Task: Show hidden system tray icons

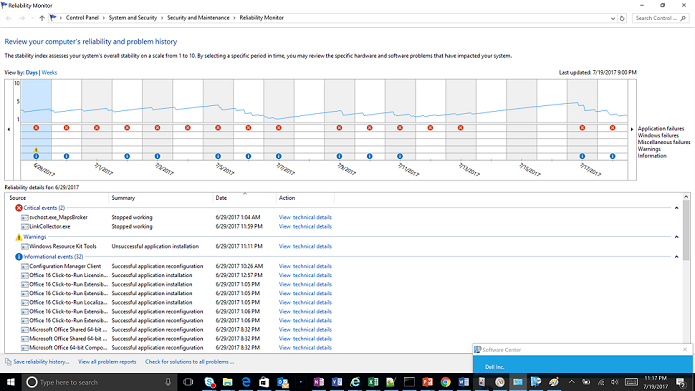Action: pyautogui.click(x=572, y=382)
